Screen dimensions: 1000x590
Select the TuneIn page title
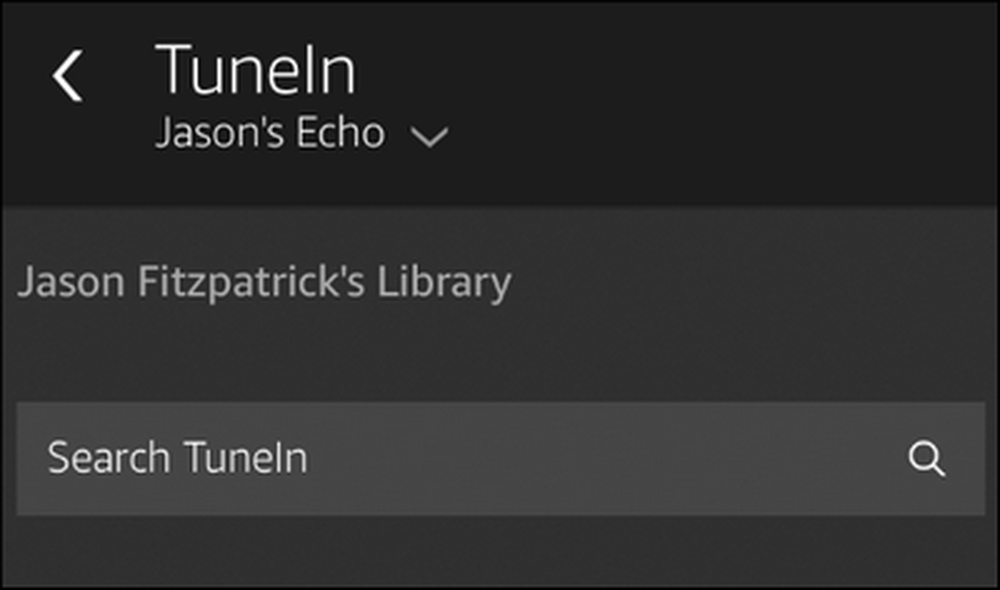255,70
